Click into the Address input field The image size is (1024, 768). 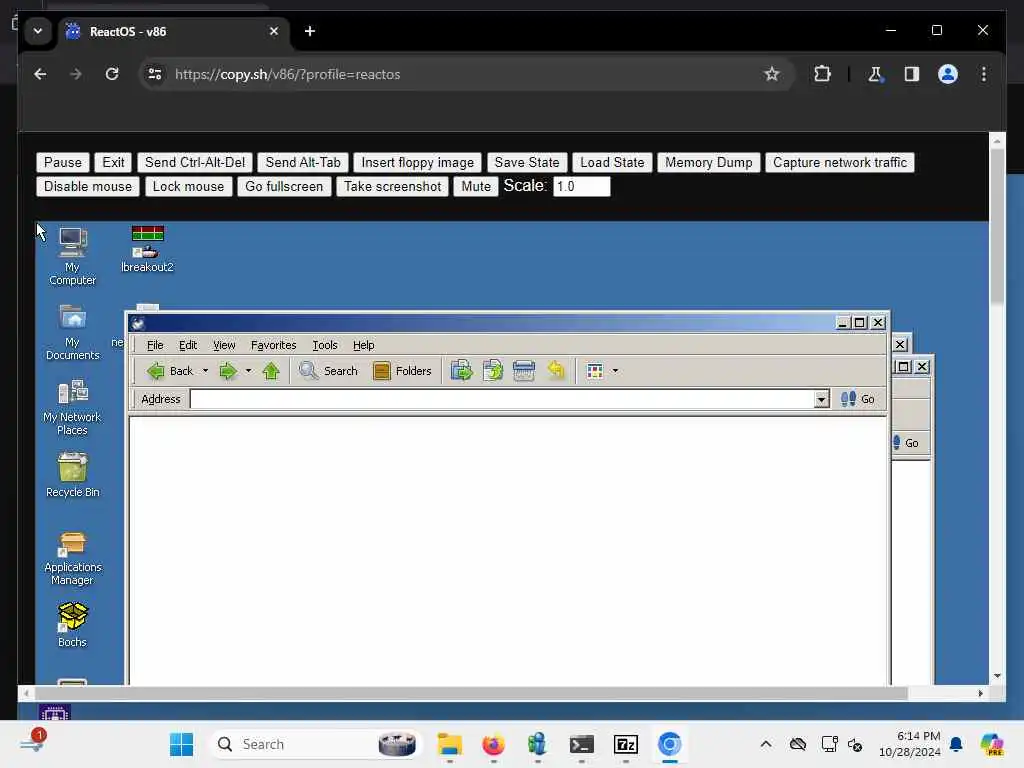coord(502,399)
